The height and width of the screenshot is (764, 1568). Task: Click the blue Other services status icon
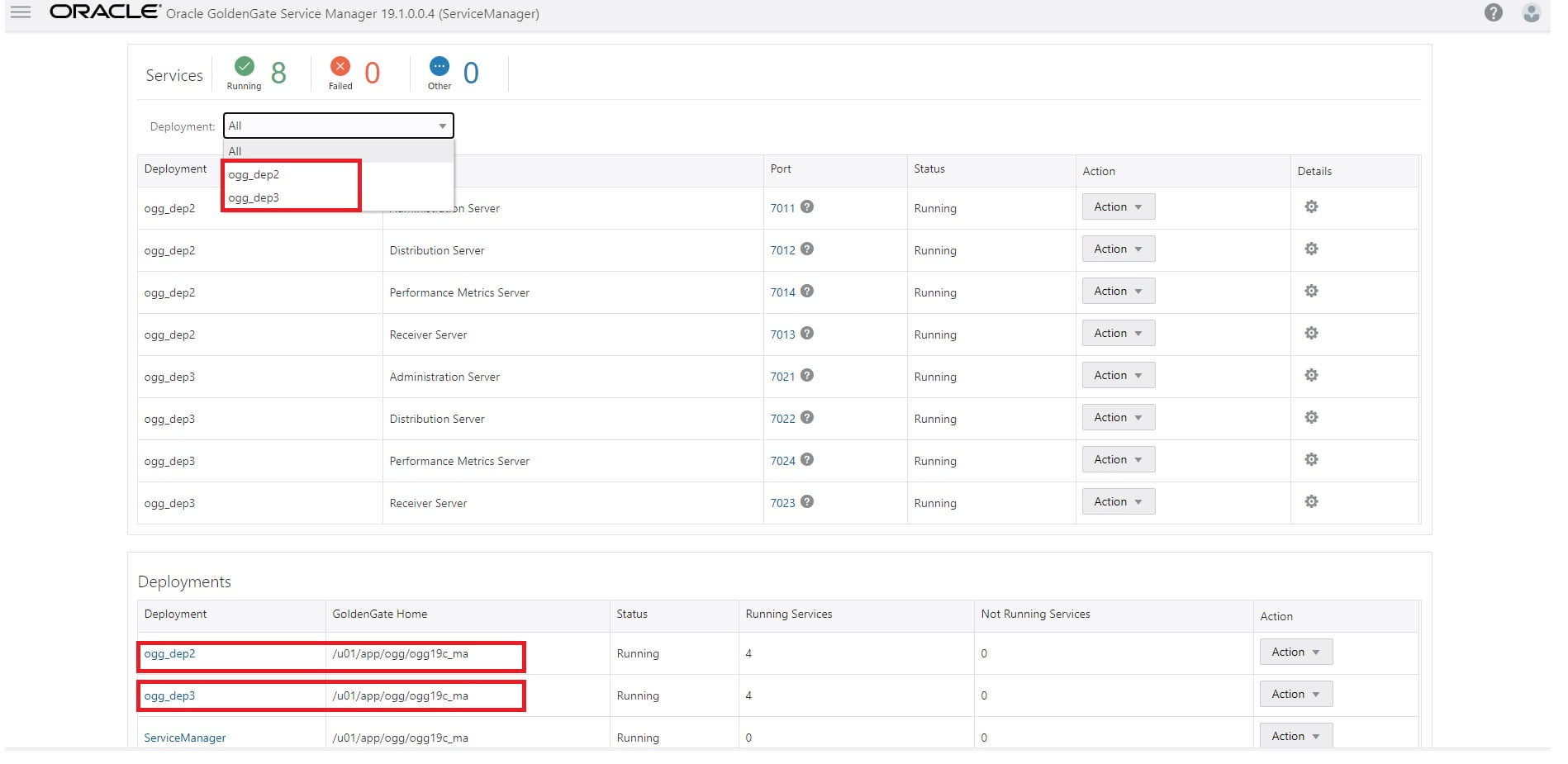[440, 66]
